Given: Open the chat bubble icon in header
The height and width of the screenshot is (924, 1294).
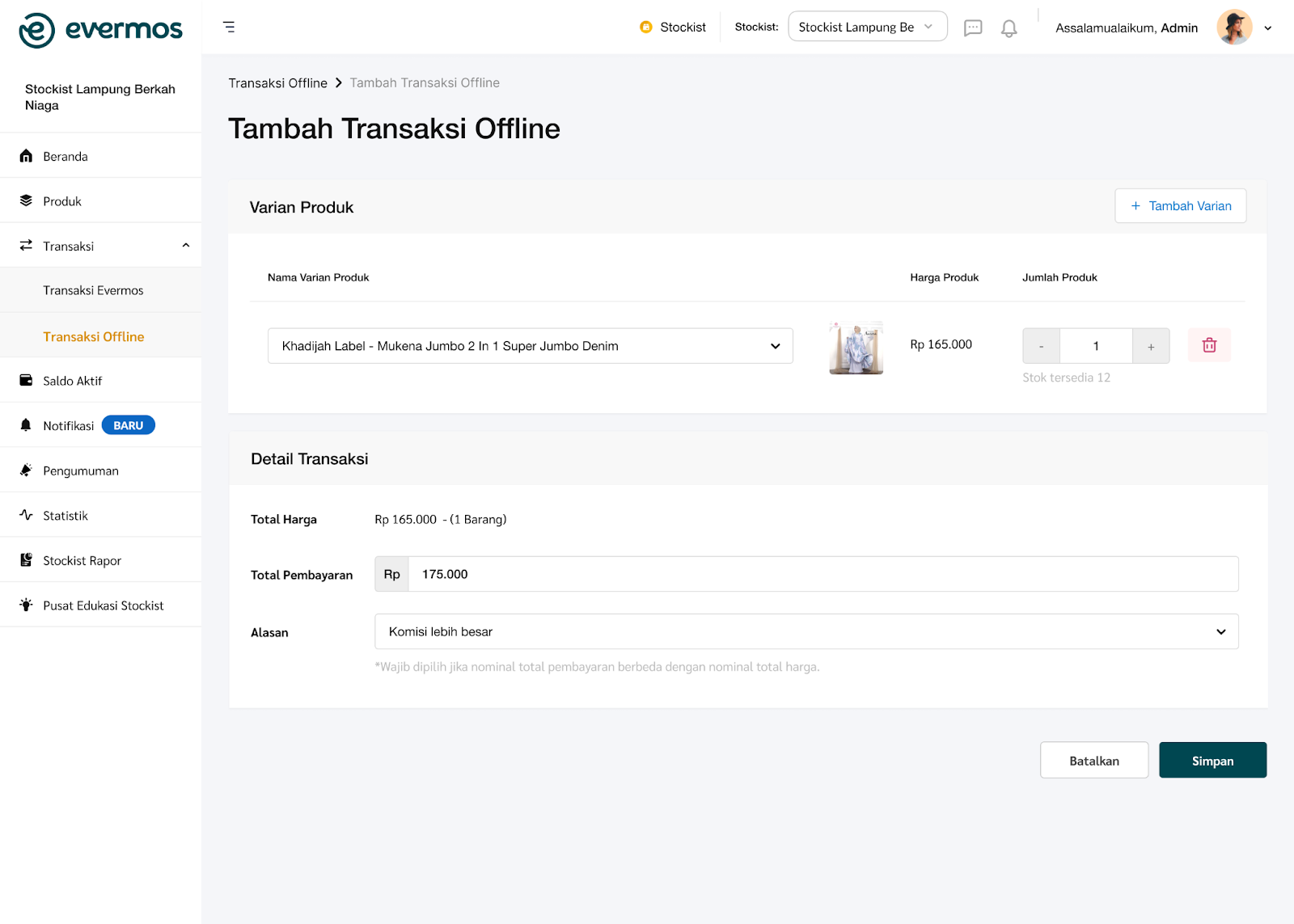Looking at the screenshot, I should (x=973, y=27).
